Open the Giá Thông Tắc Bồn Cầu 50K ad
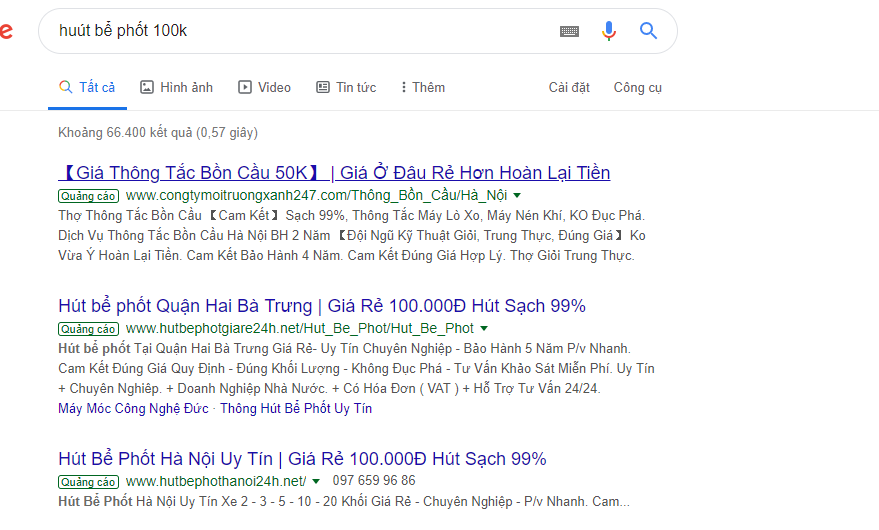Viewport: 879px width, 530px height. point(334,173)
